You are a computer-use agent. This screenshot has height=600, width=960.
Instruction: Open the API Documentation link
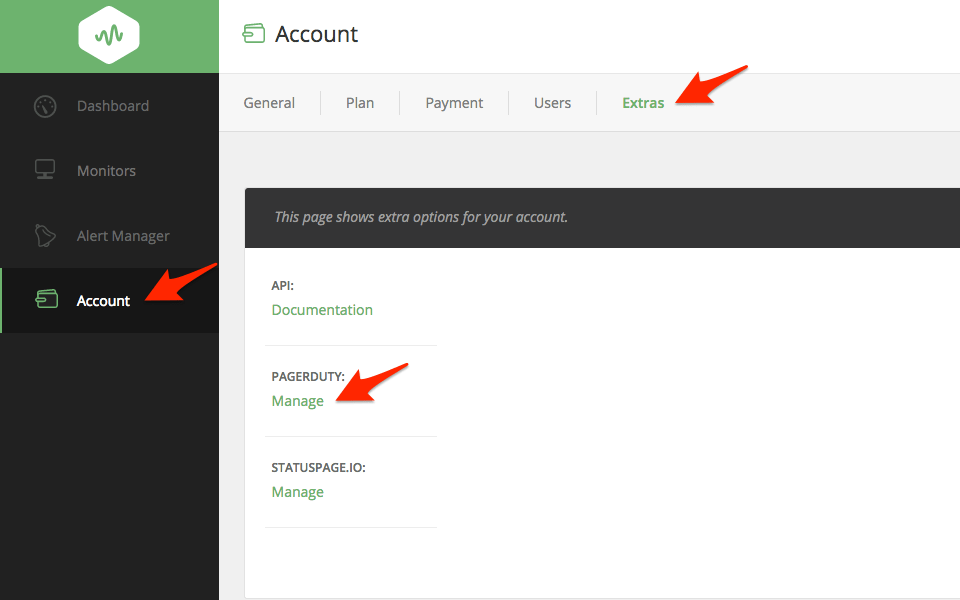pyautogui.click(x=322, y=310)
